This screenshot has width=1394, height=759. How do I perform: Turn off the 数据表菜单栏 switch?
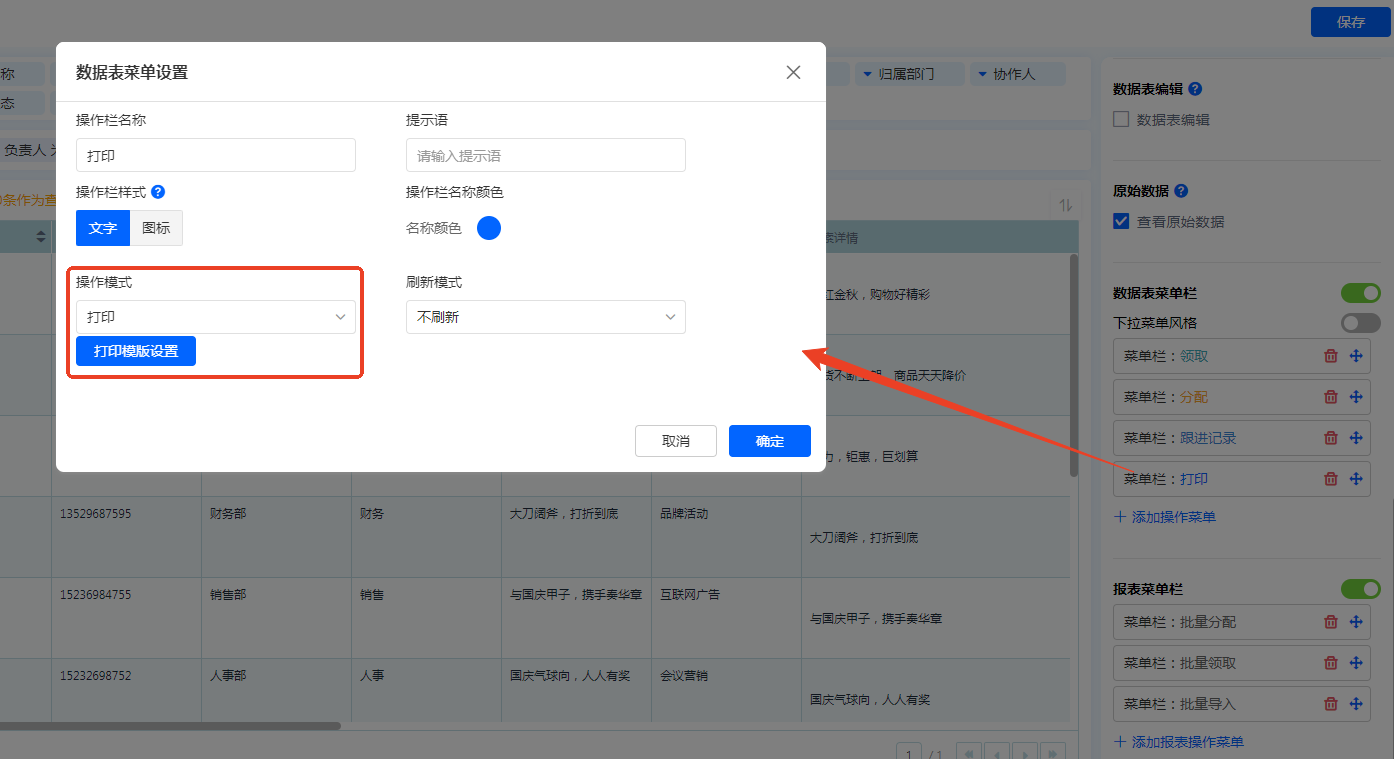pos(1360,293)
